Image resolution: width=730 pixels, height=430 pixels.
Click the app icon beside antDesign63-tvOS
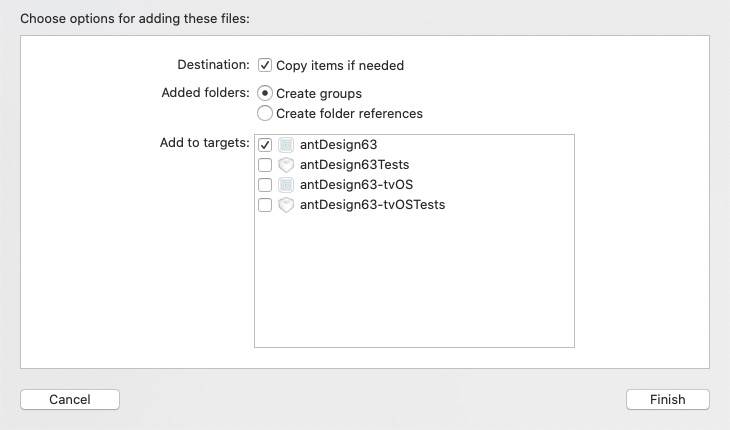(285, 185)
